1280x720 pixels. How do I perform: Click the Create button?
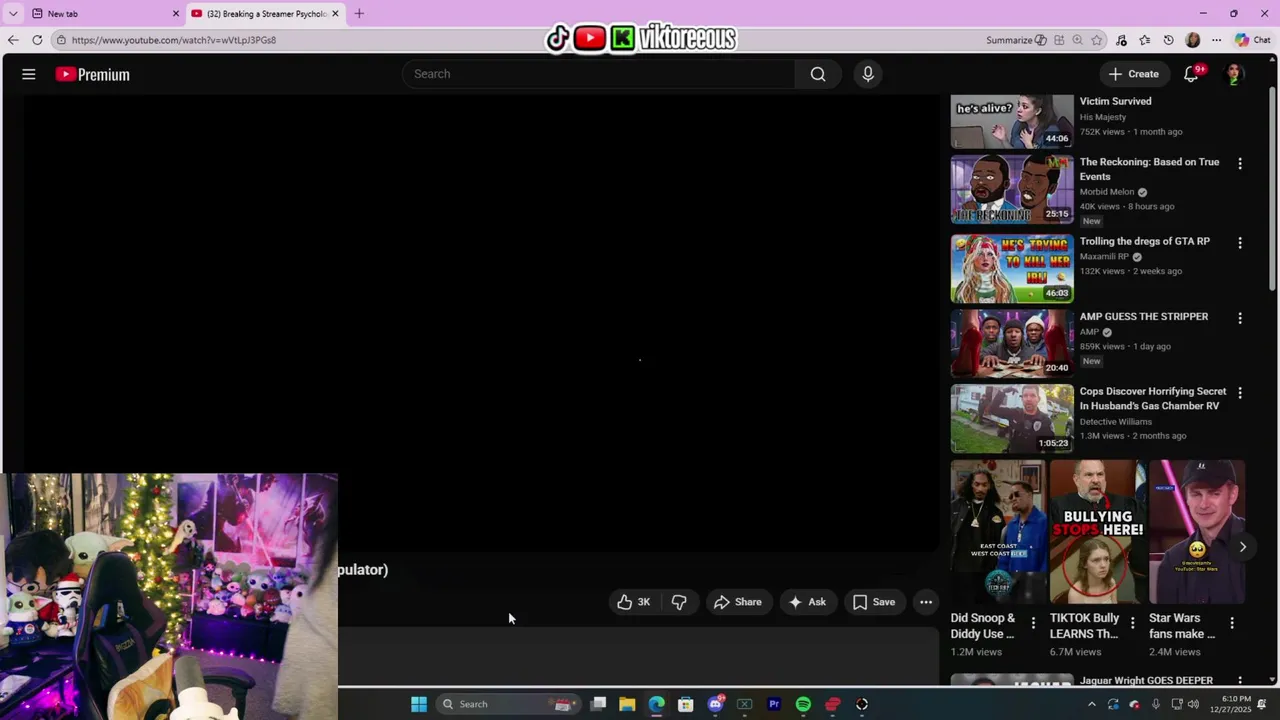(x=1133, y=74)
